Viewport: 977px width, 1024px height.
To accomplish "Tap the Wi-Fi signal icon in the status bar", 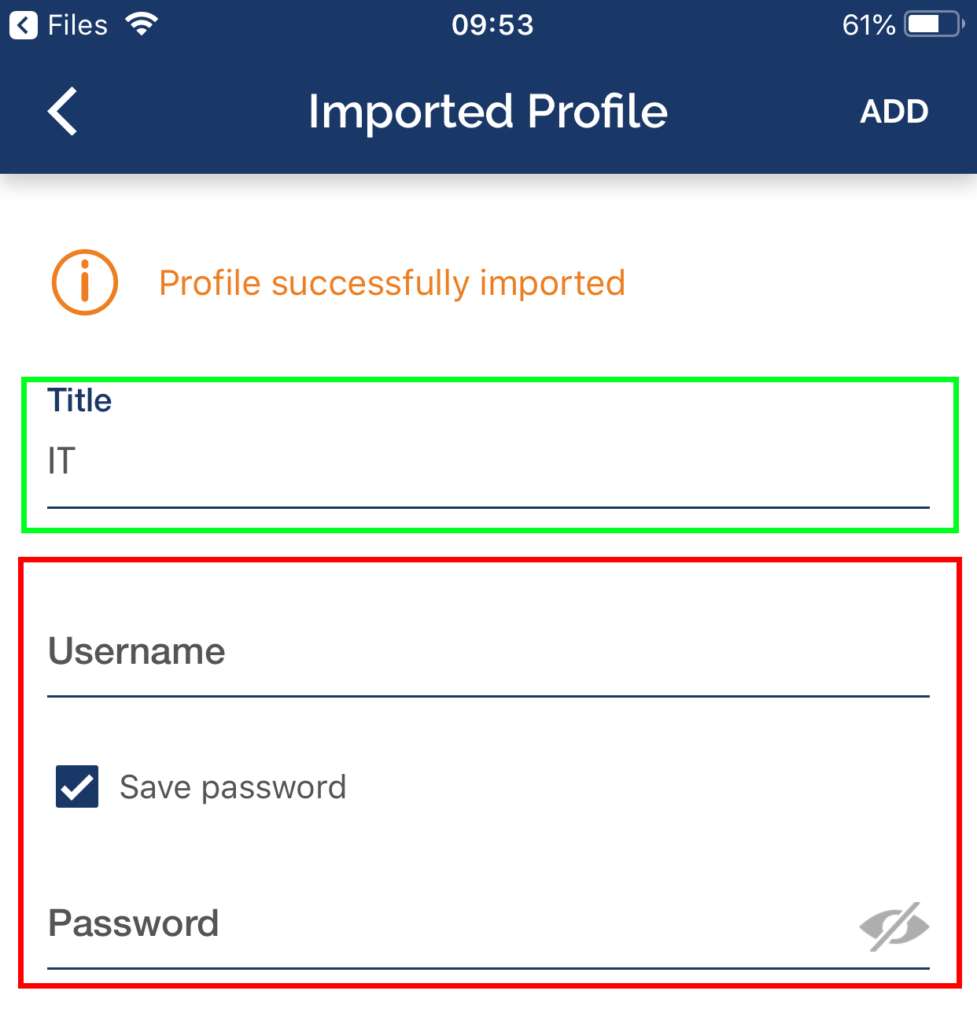I will click(x=141, y=25).
